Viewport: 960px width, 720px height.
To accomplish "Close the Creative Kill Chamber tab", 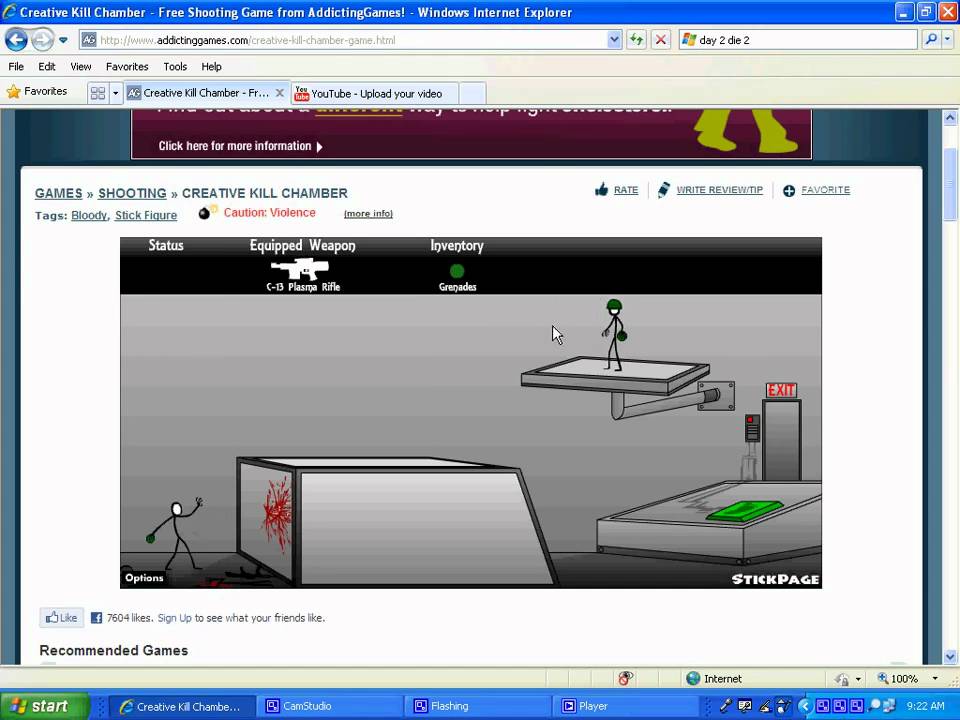I will tap(280, 93).
